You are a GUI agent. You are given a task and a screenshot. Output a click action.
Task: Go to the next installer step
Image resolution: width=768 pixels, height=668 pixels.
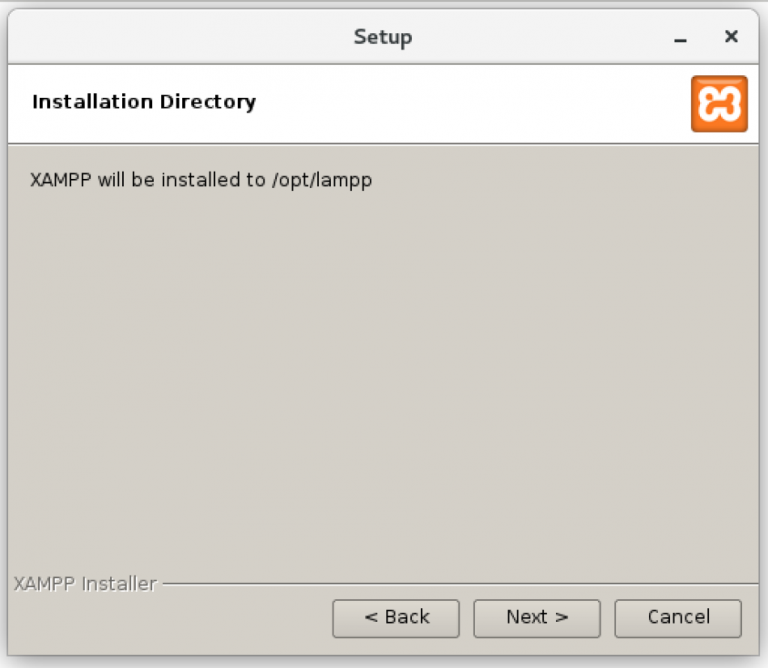click(536, 617)
